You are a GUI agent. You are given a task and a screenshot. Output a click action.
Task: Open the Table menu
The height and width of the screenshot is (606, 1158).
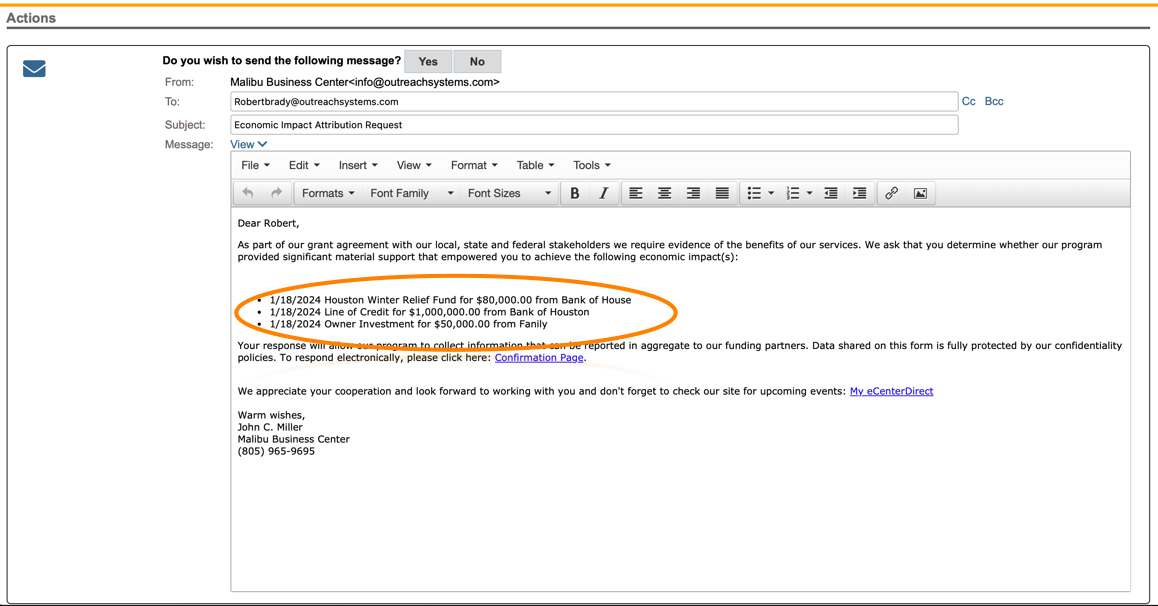pyautogui.click(x=535, y=165)
